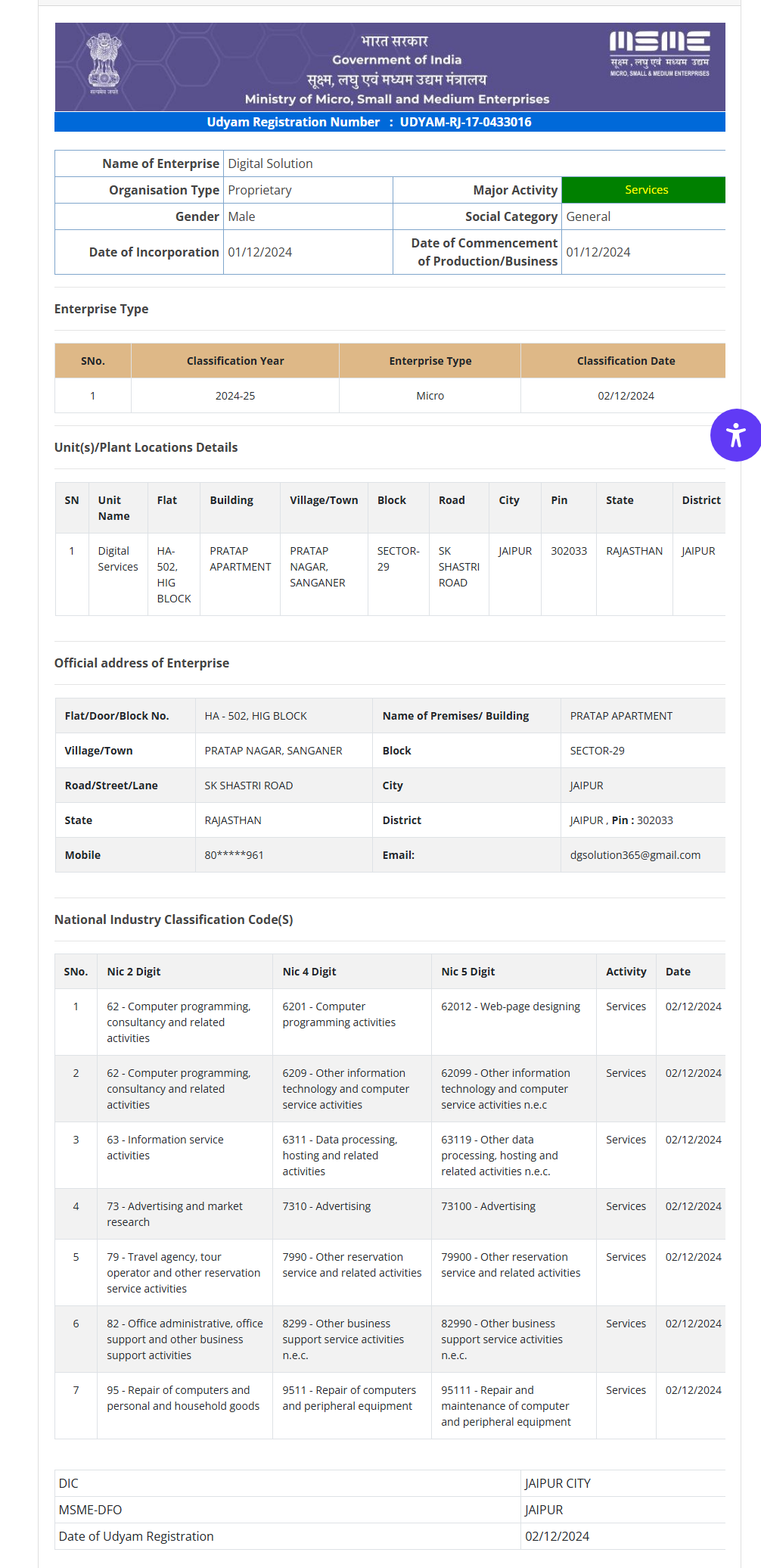Select the 62012 Web-page designing entry
This screenshot has height=1568, width=761.
point(511,1006)
